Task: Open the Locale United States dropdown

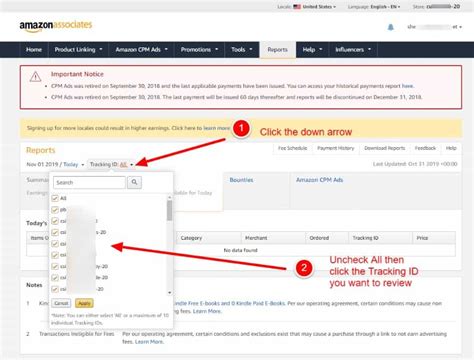Action: [307, 7]
